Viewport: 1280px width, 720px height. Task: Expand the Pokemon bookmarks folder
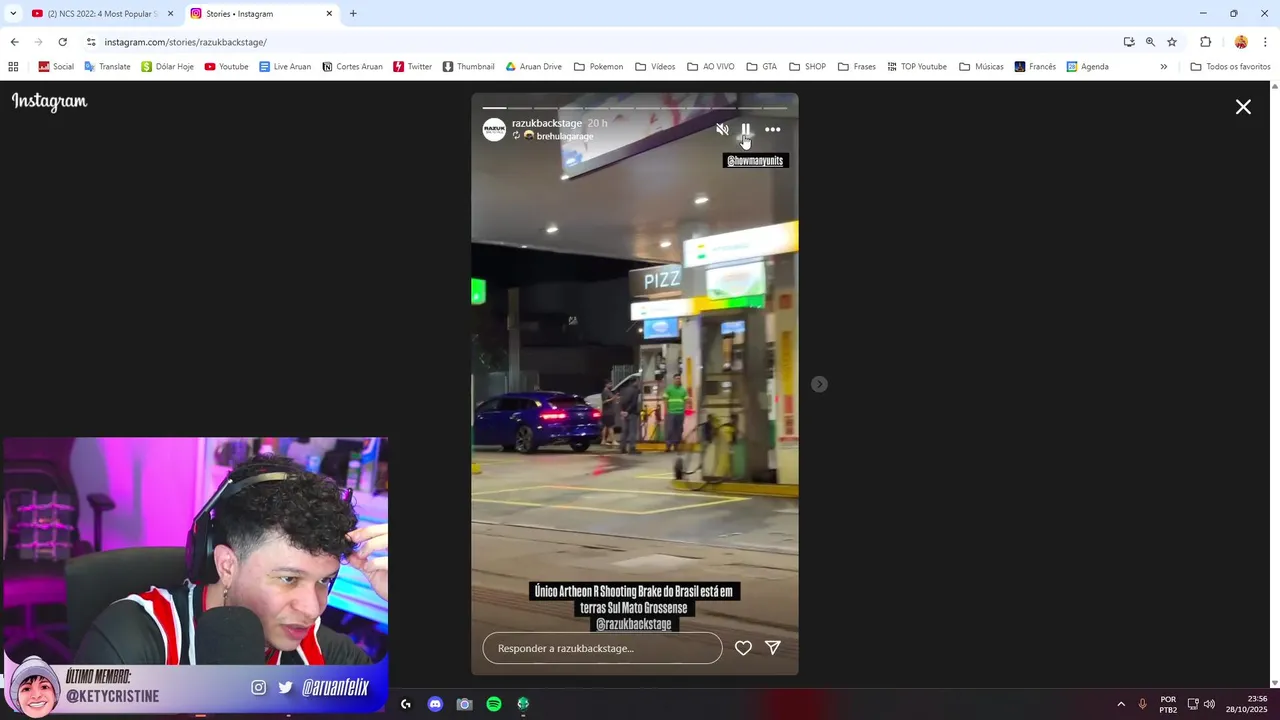tap(598, 67)
